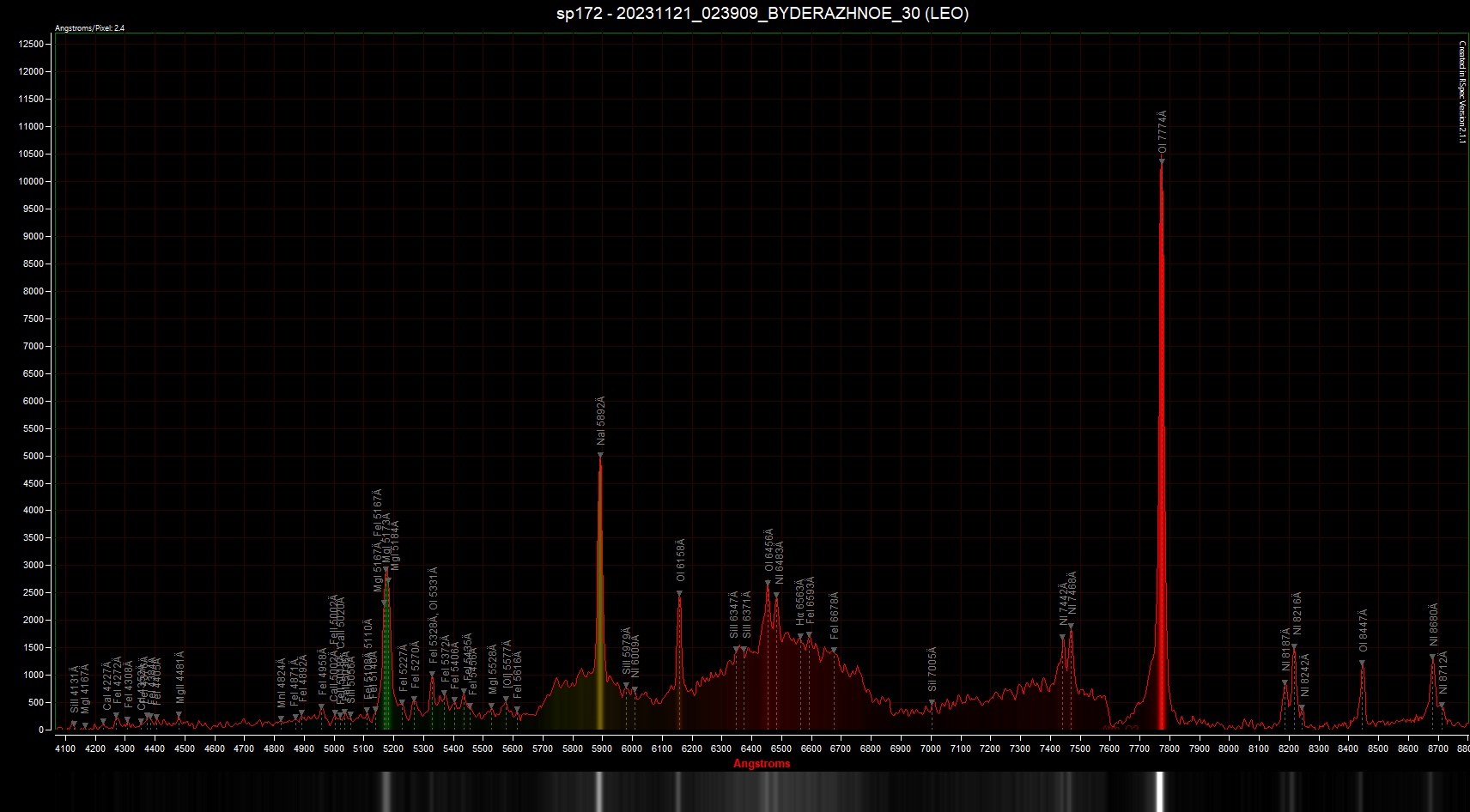Select the FeI 6678Å line label
The height and width of the screenshot is (812, 1470).
[x=834, y=615]
